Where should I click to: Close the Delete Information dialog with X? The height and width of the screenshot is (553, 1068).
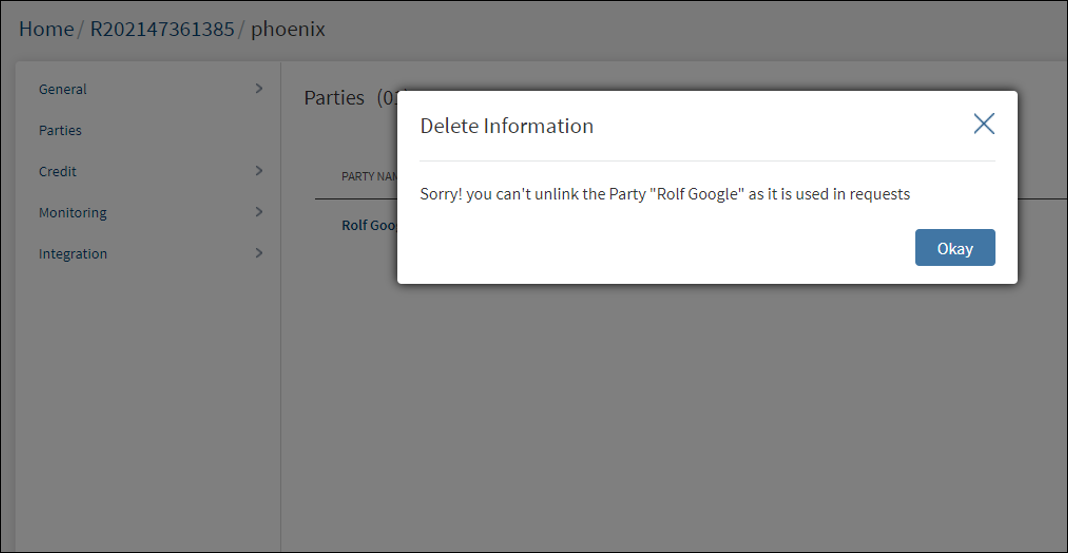coord(984,124)
